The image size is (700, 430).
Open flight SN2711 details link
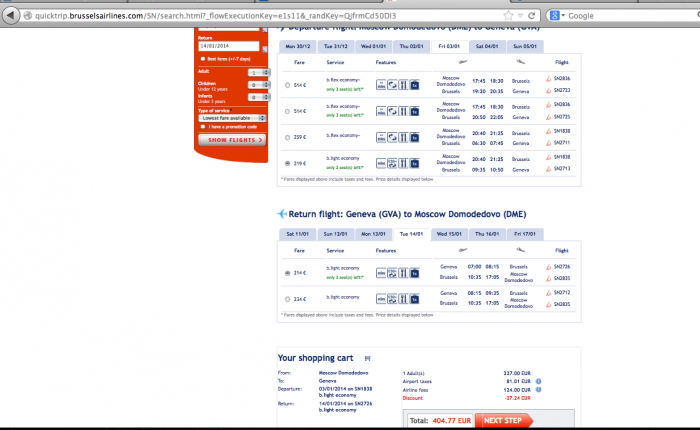click(562, 143)
